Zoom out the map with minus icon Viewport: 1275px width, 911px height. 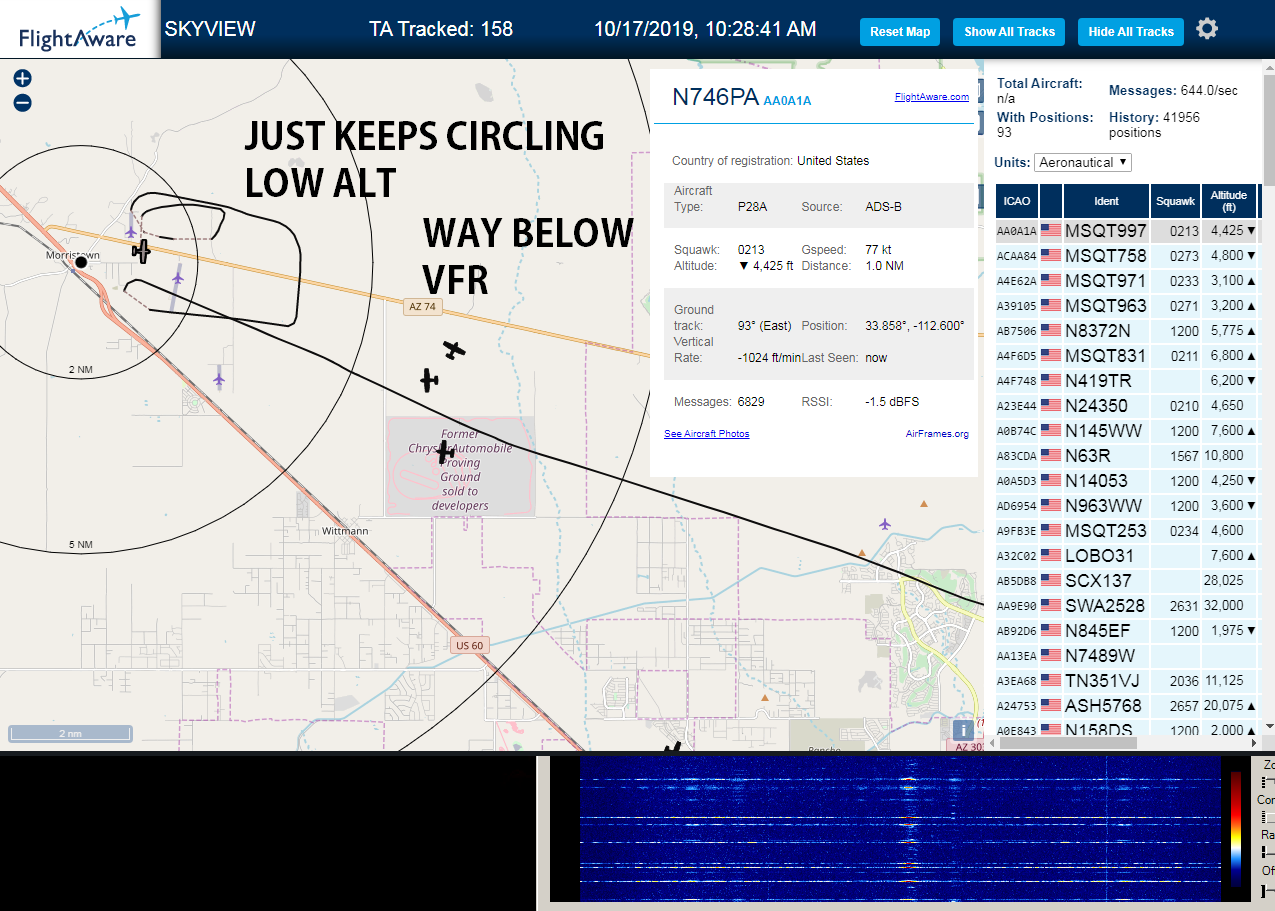coord(22,102)
